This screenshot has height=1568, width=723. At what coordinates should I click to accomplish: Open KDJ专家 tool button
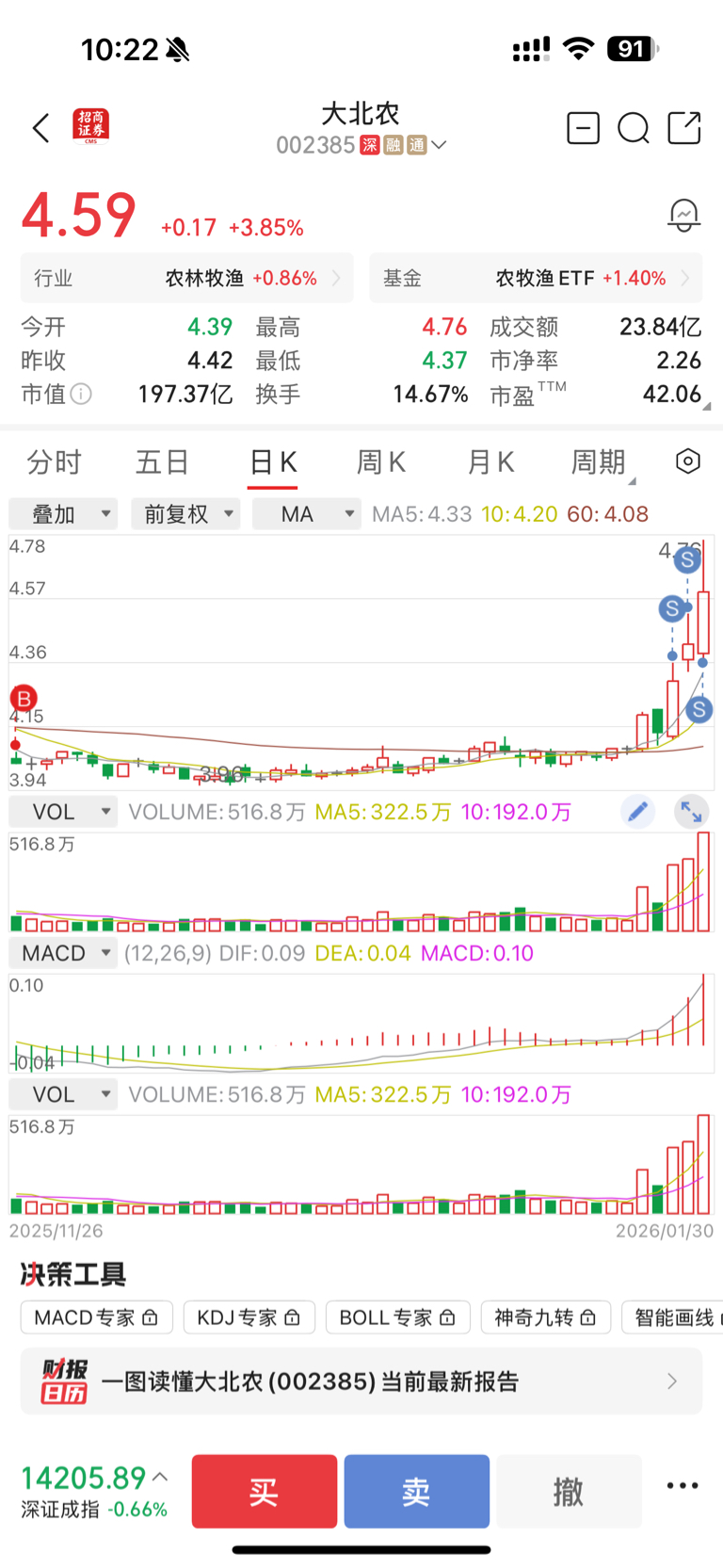click(x=249, y=1317)
